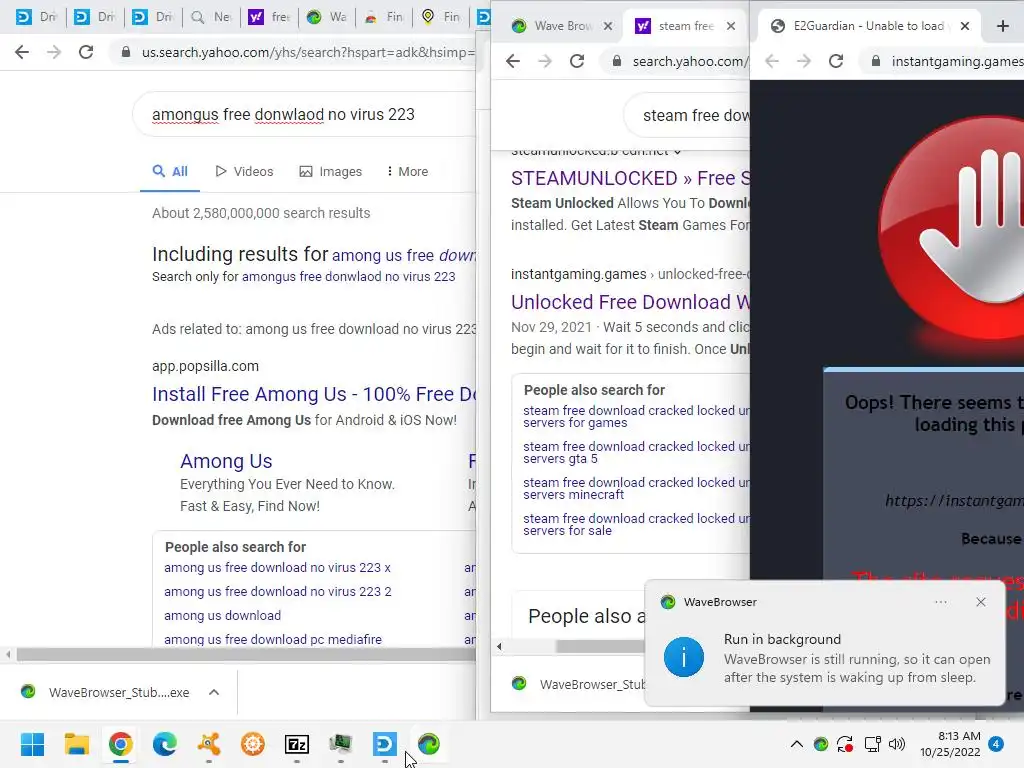1024x768 pixels.
Task: Click 'among us free download no virus 223 2'
Action: pos(278,591)
